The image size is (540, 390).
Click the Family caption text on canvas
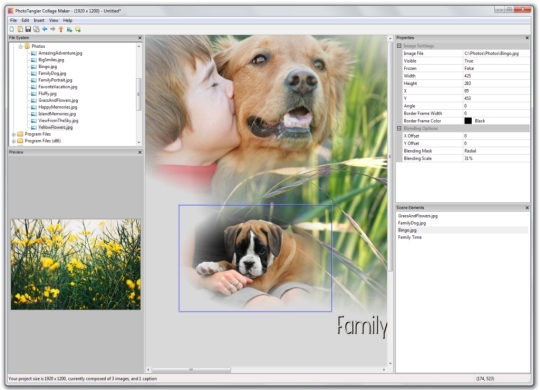362,326
